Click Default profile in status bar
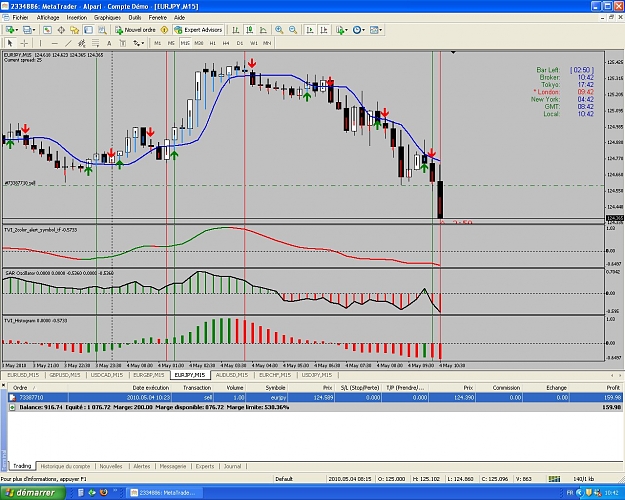 pos(284,479)
